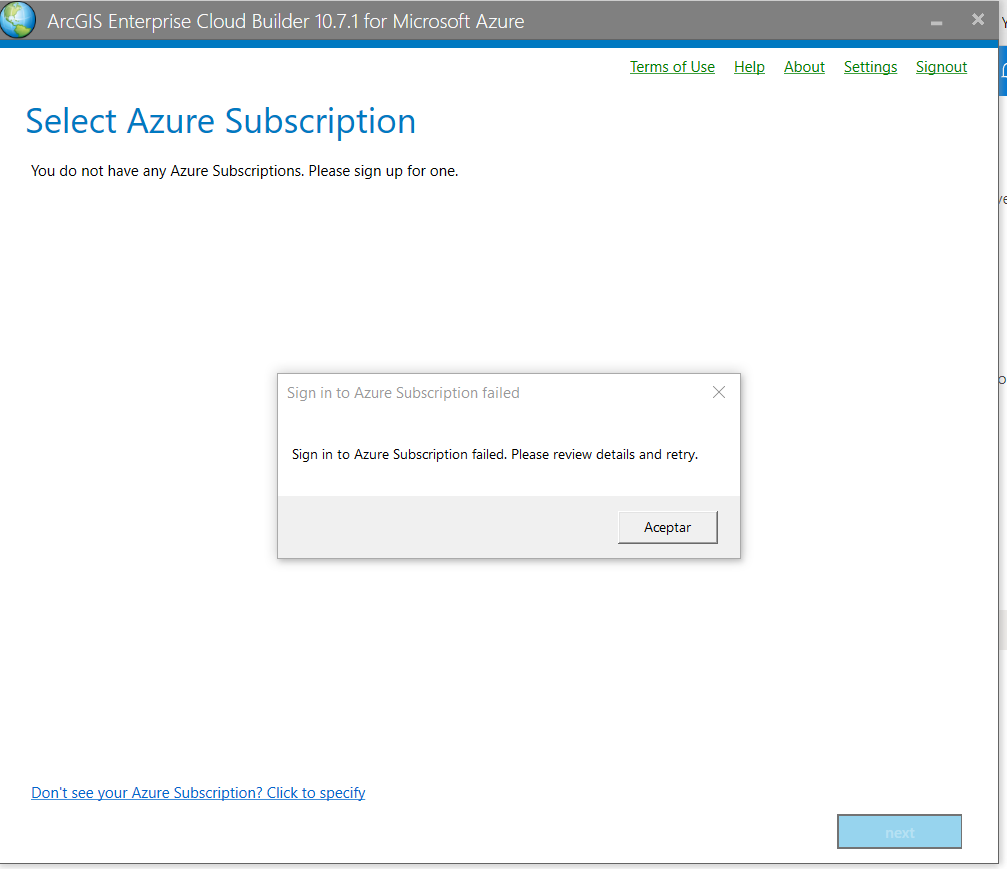Viewport: 1007px width, 869px height.
Task: Open the Settings link
Action: tap(870, 67)
